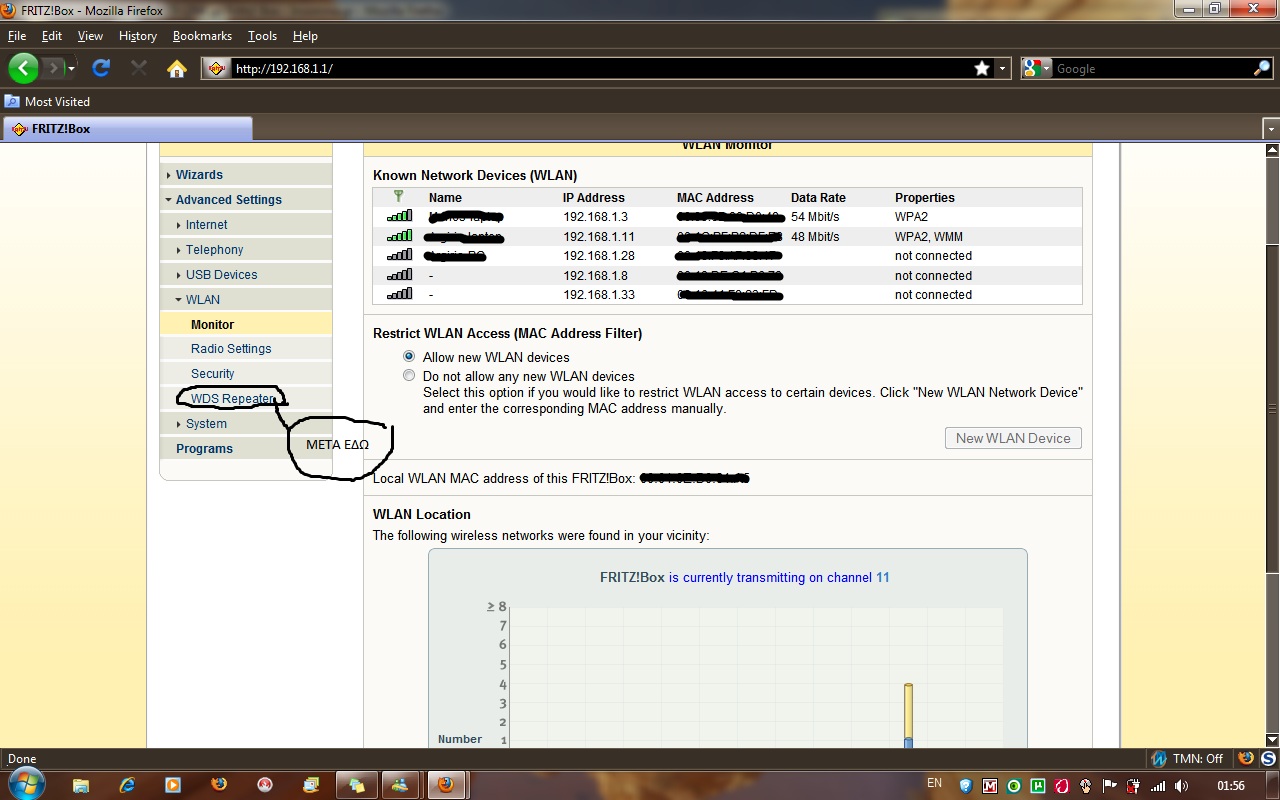Go back with the green Back arrow
Screen dimensions: 1280x800
pyautogui.click(x=23, y=68)
